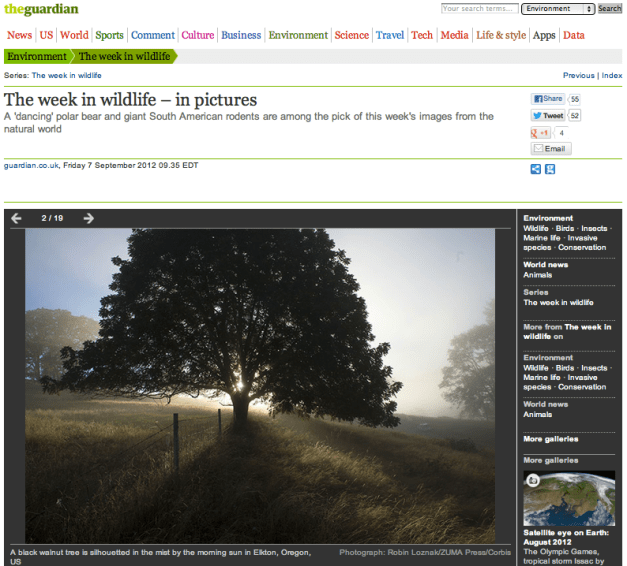Image resolution: width=627 pixels, height=566 pixels.
Task: Go to the Life & style section
Action: tap(501, 35)
